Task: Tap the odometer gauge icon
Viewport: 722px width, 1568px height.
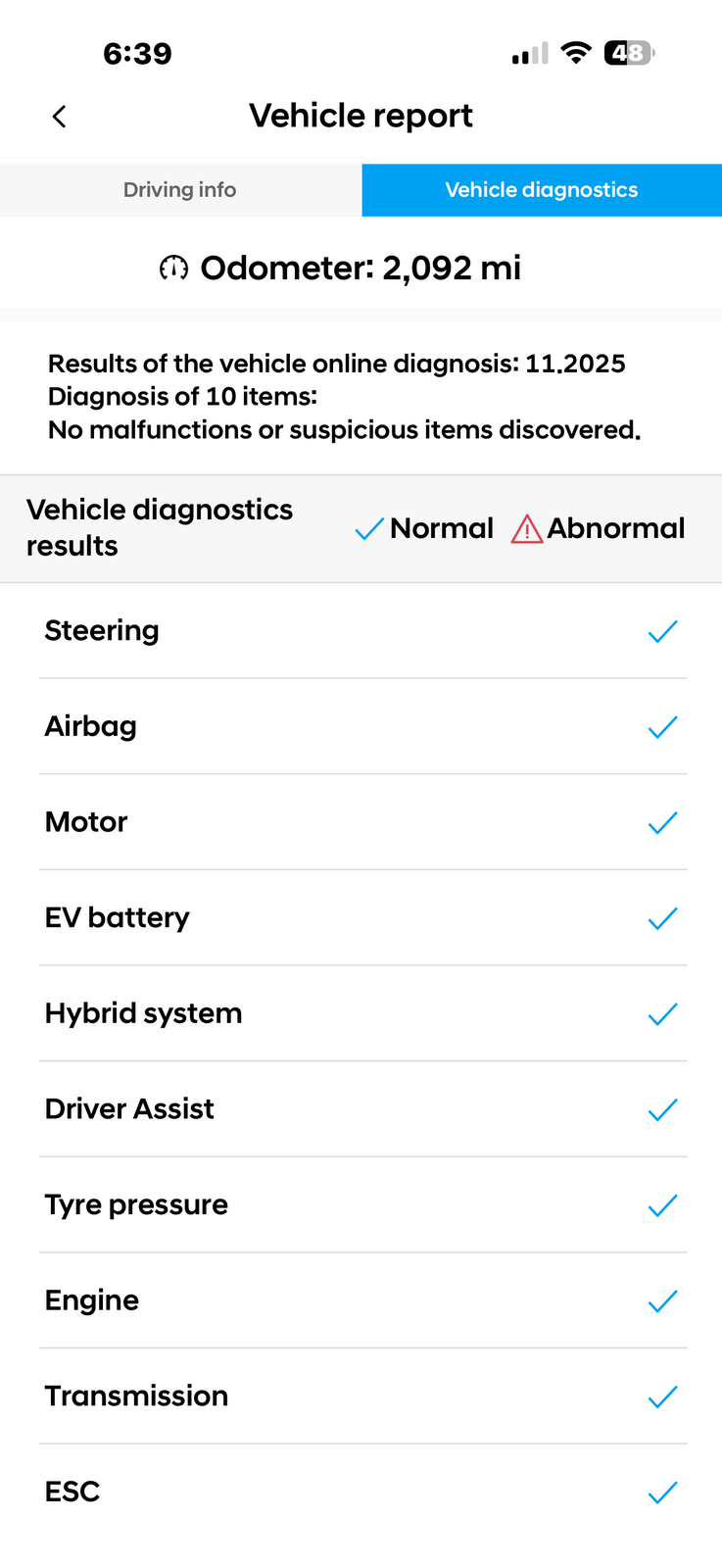Action: [x=173, y=268]
